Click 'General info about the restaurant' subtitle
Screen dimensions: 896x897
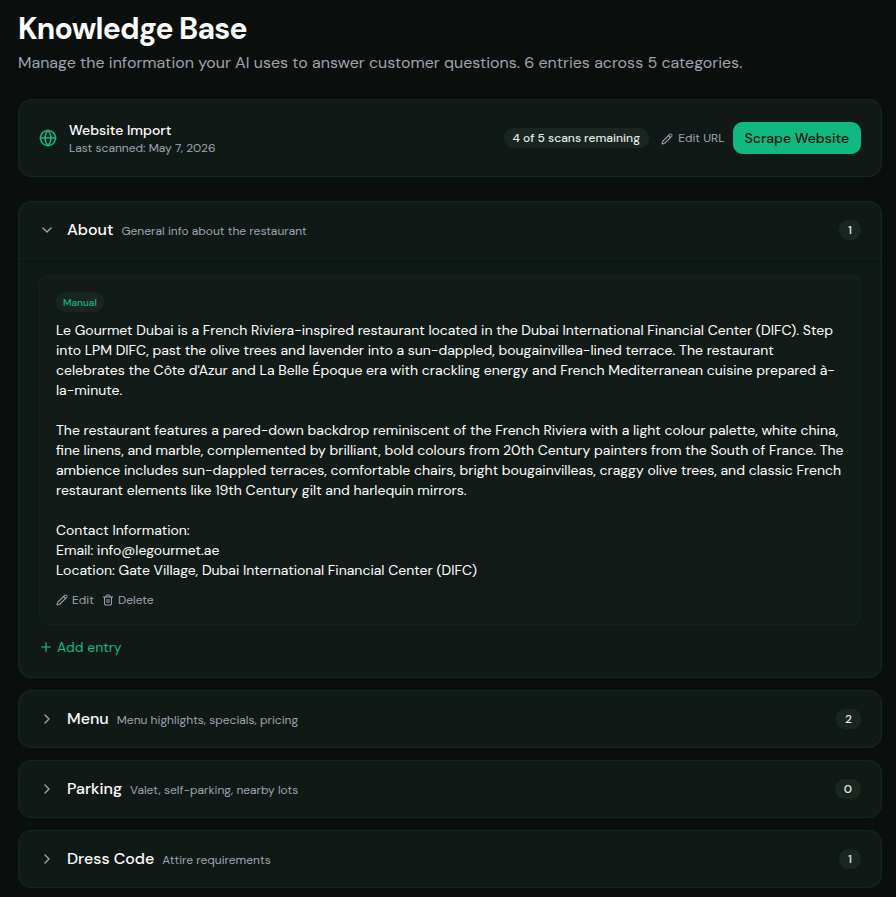pos(214,231)
